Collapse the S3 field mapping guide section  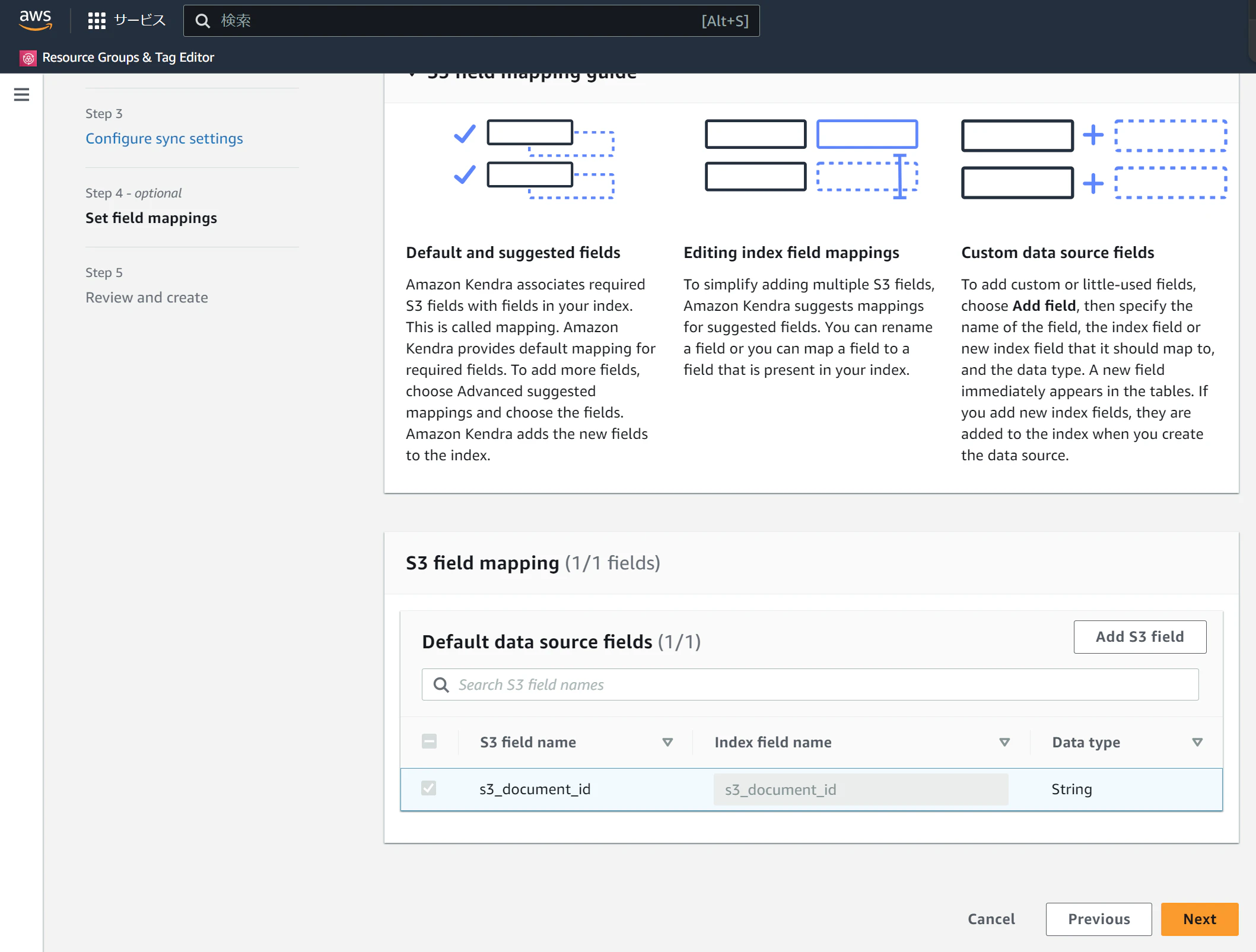(x=412, y=75)
